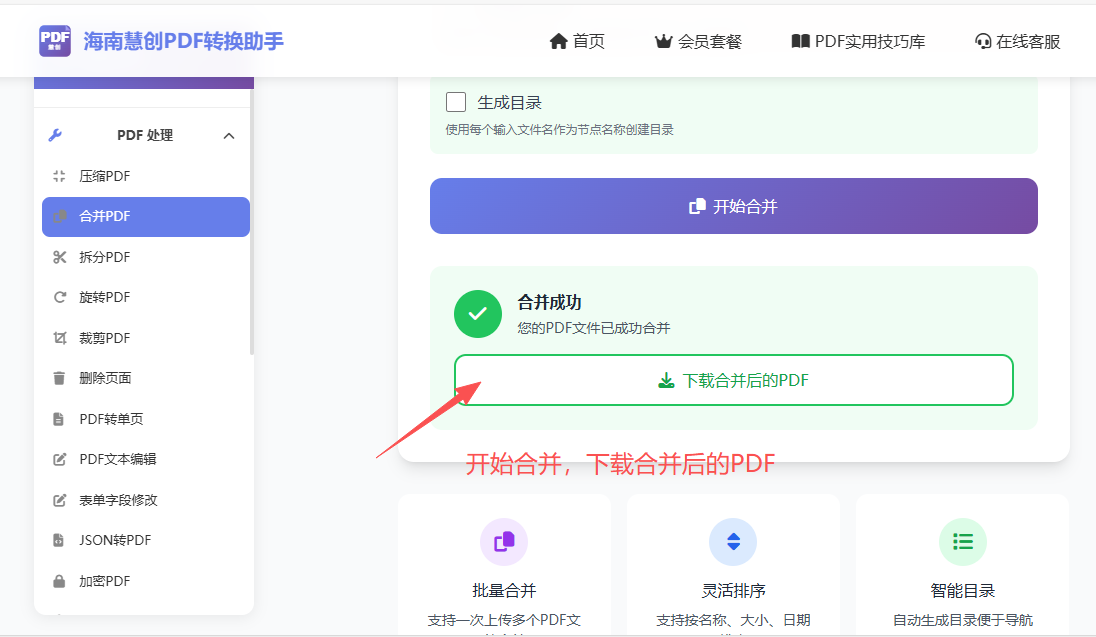
Task: Click the book icon beside PDF实用技巧库
Action: pos(800,41)
